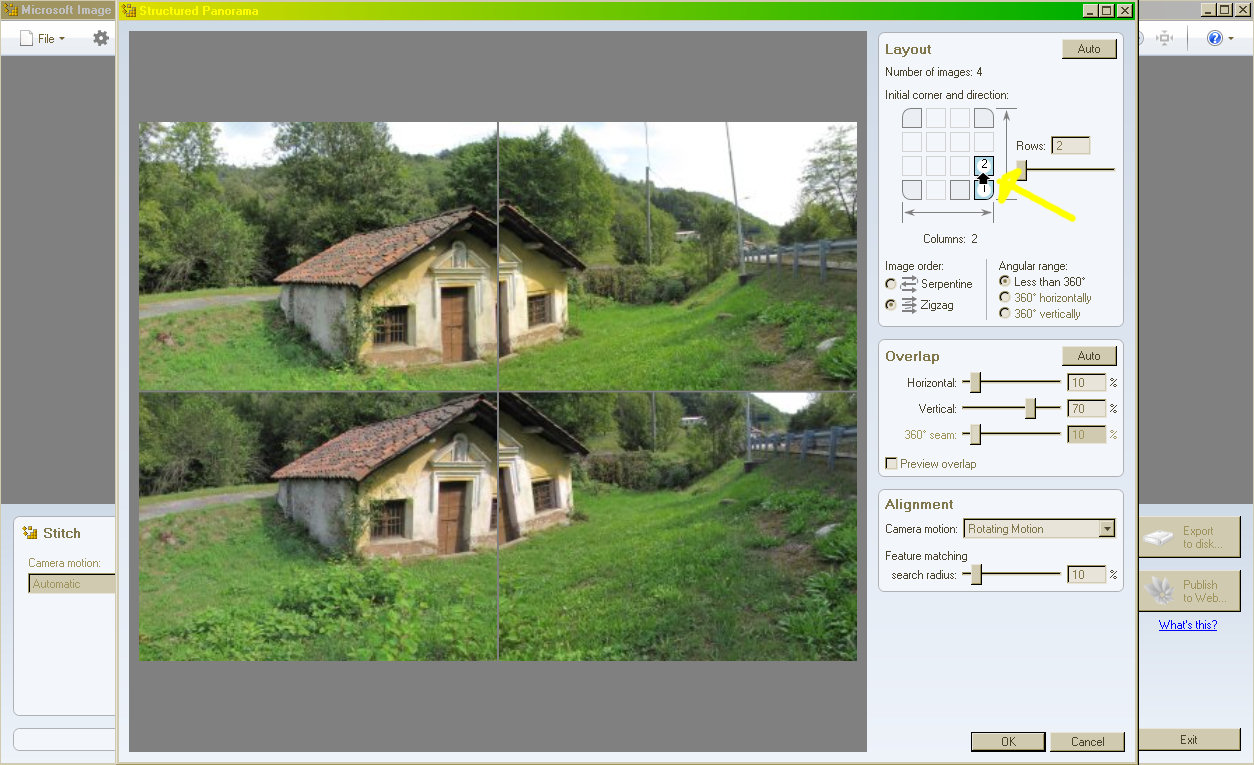The image size is (1254, 765).
Task: Click the Structured Panorama title bar icon
Action: [x=128, y=10]
